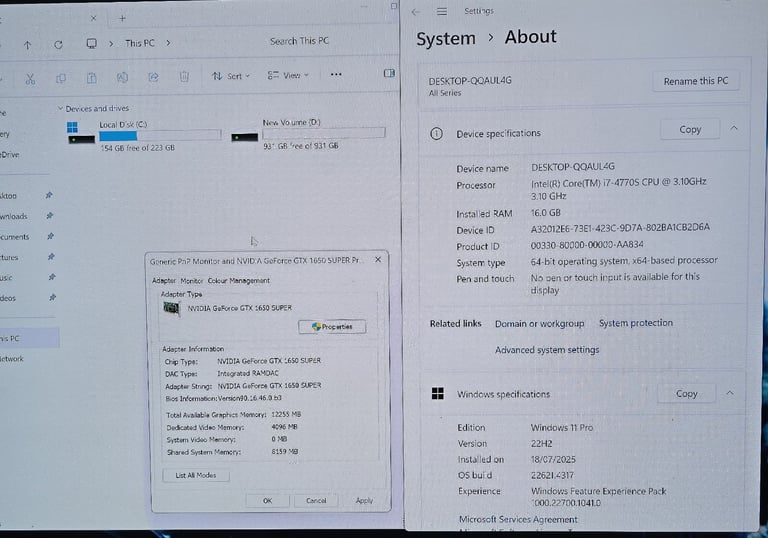Click the Rename this PC button
The width and height of the screenshot is (768, 538).
point(696,81)
